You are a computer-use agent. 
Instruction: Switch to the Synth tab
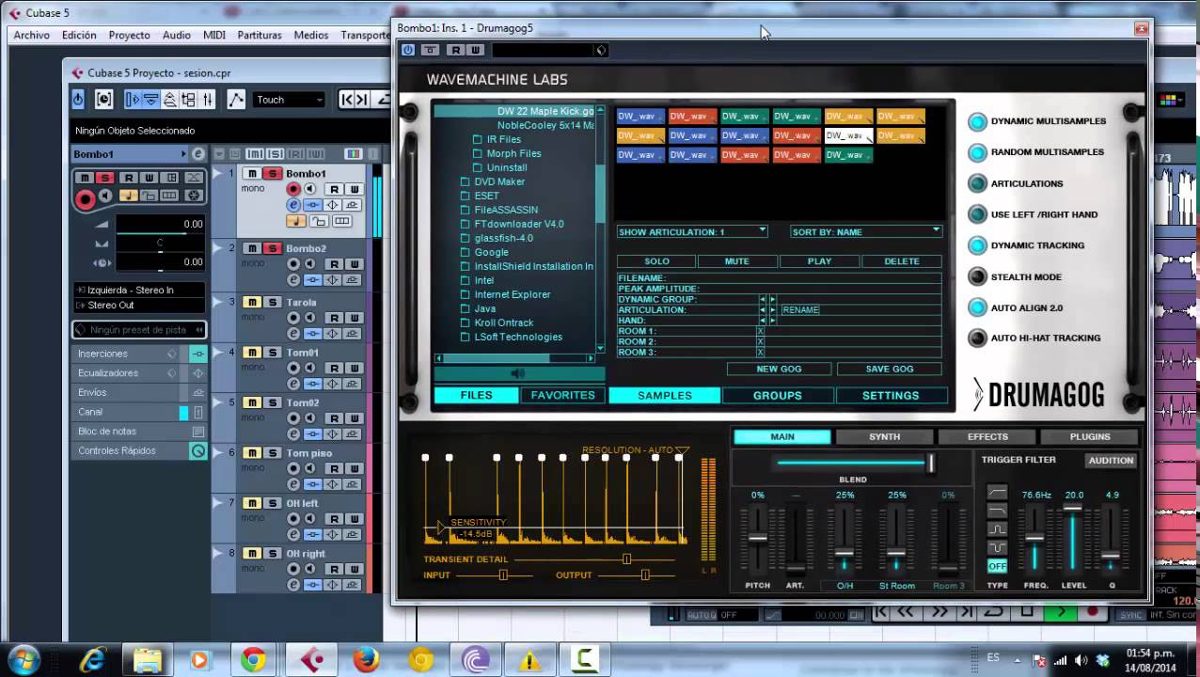tap(884, 437)
